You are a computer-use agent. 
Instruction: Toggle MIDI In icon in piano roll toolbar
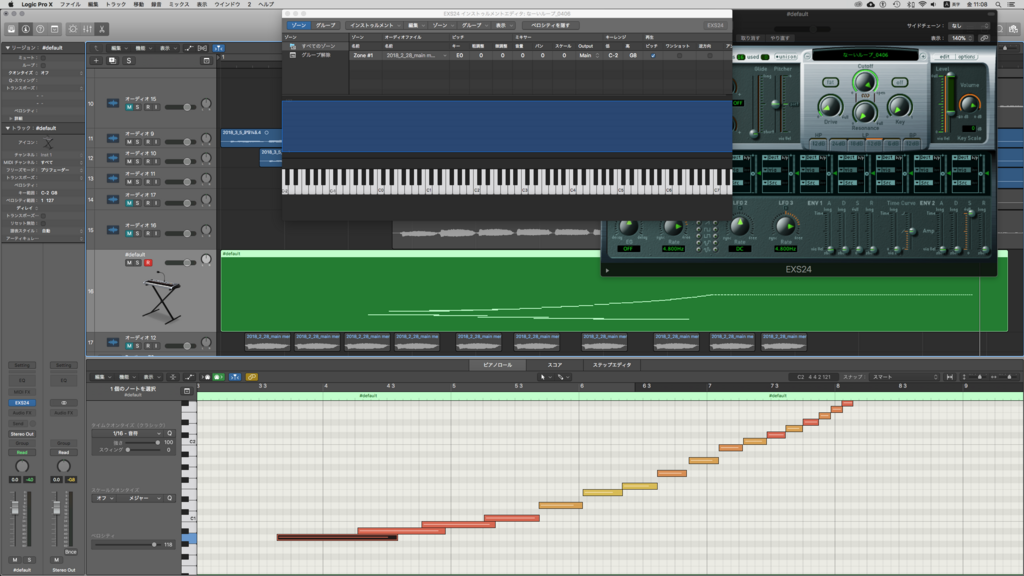206,377
